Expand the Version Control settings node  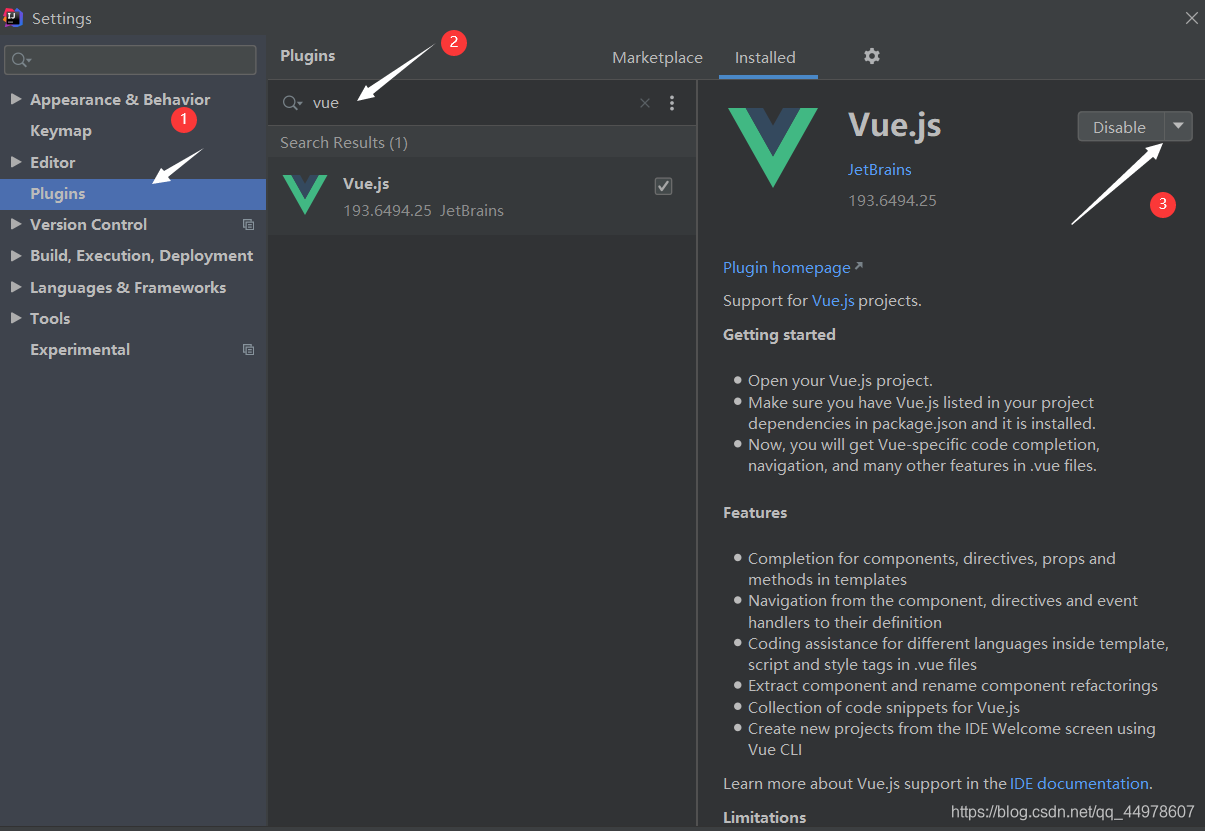pos(16,225)
